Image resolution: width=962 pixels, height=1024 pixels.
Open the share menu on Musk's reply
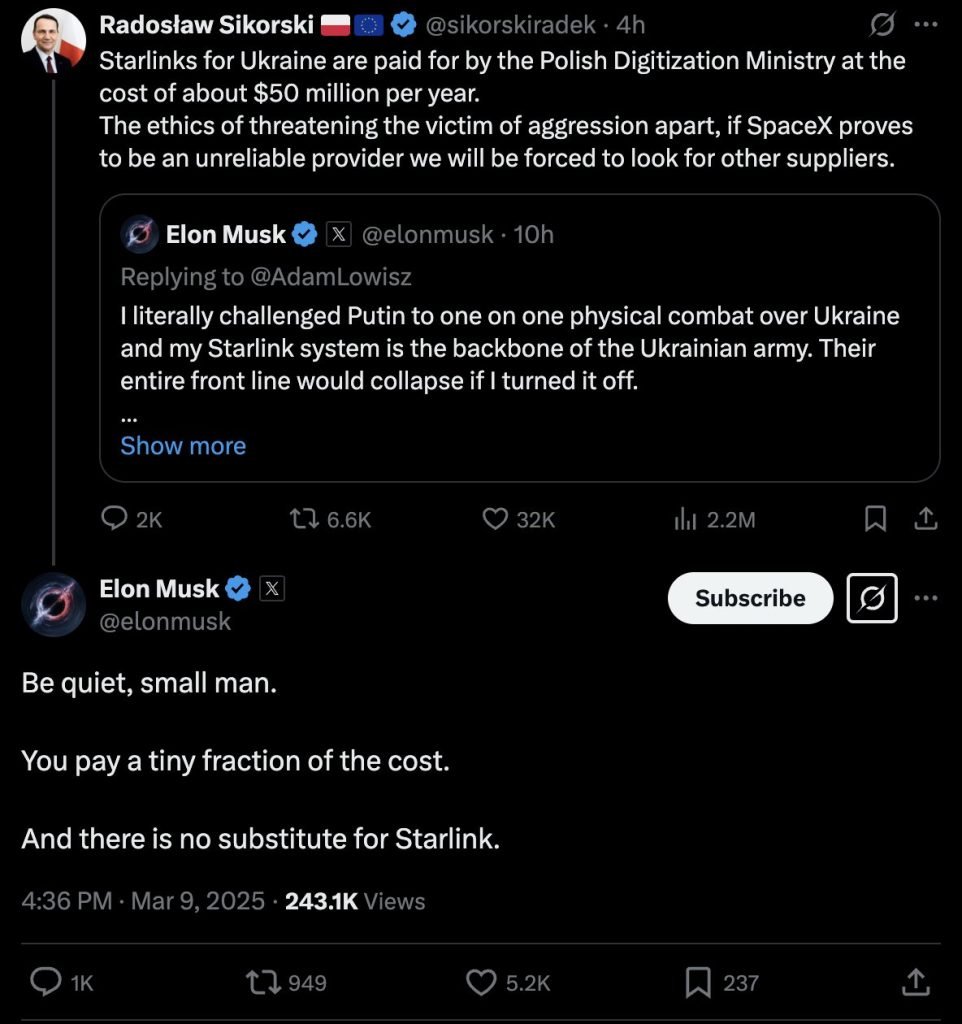(x=915, y=982)
